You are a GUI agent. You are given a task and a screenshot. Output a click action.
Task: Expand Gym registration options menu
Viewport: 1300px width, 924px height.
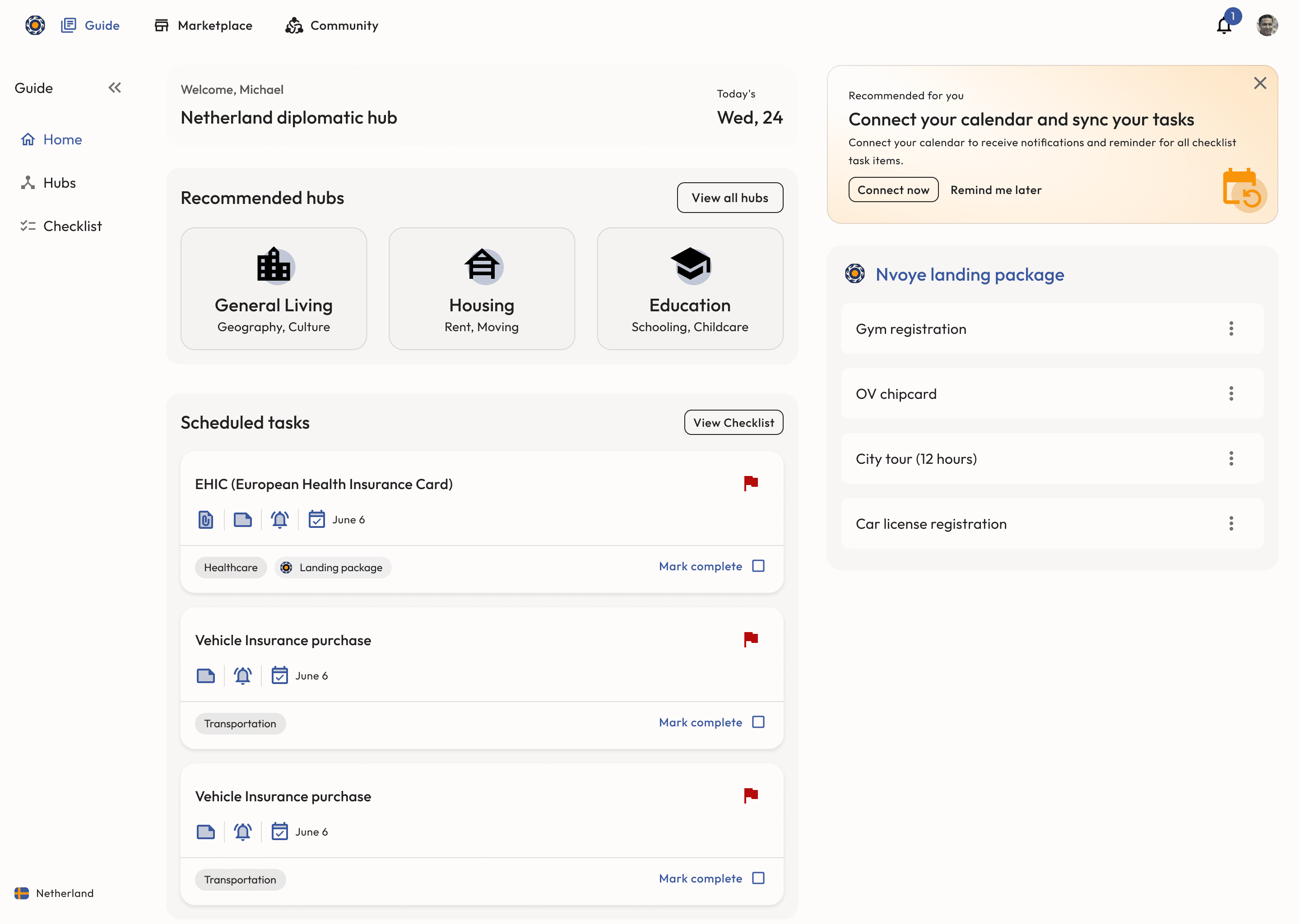pos(1231,328)
